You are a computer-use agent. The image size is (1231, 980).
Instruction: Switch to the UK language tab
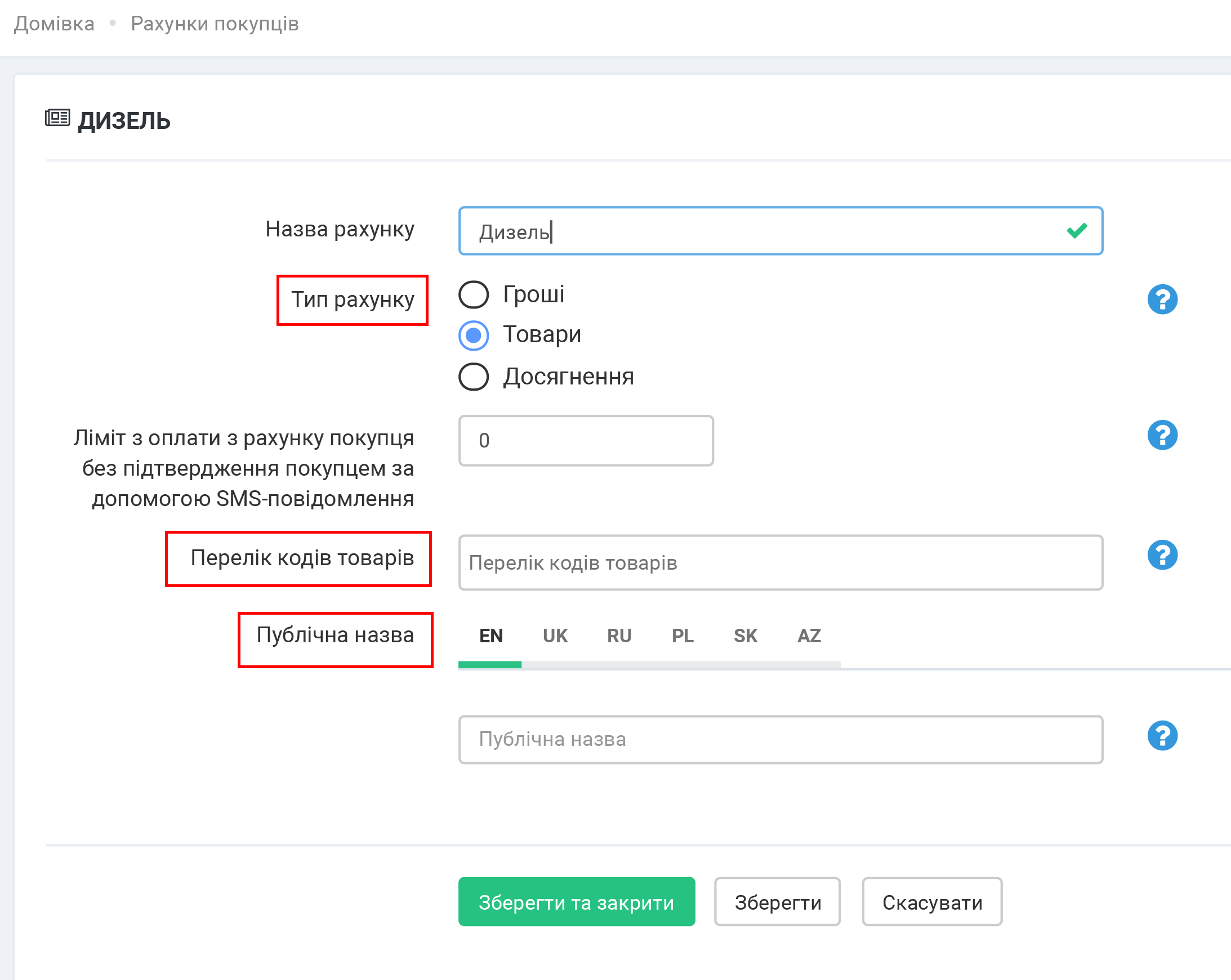(555, 636)
